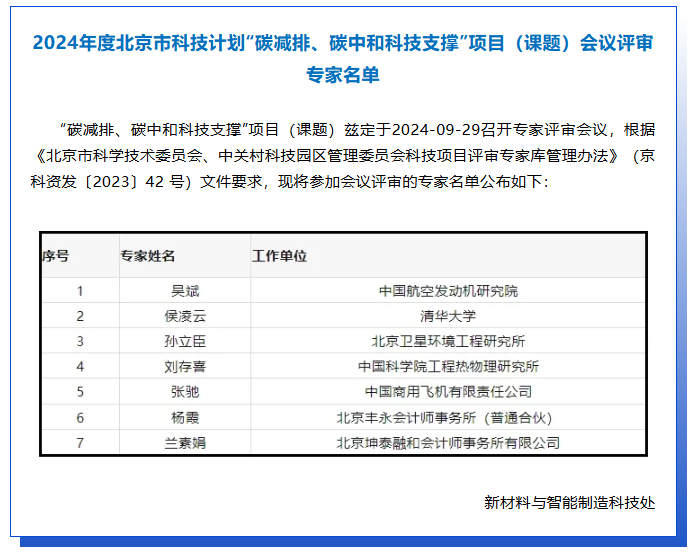Image resolution: width=697 pixels, height=557 pixels.
Task: Click the cell 北京坤泰融和会计师事务所有限公司
Action: tap(448, 443)
